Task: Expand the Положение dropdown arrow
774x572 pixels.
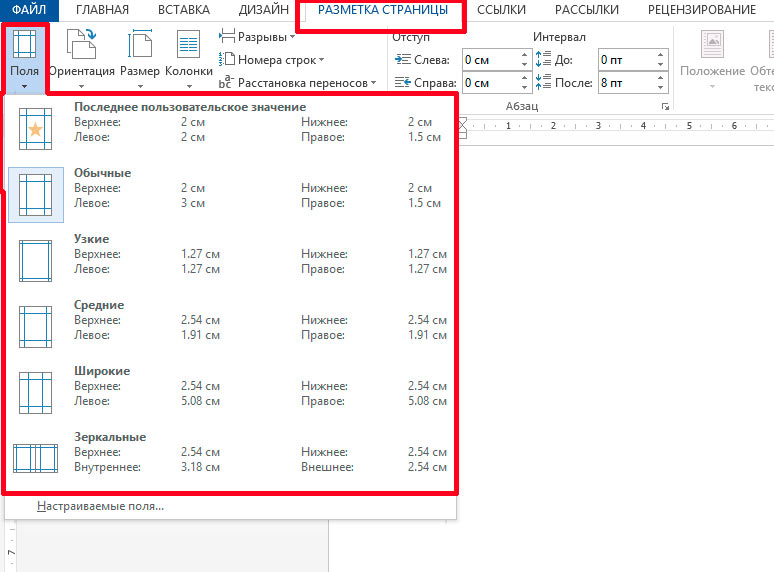Action: click(x=712, y=86)
